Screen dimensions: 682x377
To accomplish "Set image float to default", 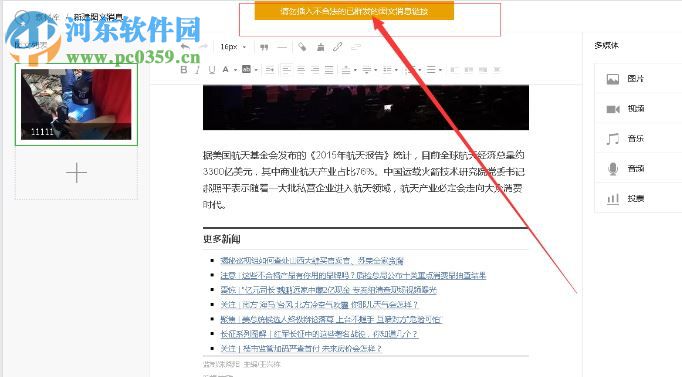I will 454,70.
